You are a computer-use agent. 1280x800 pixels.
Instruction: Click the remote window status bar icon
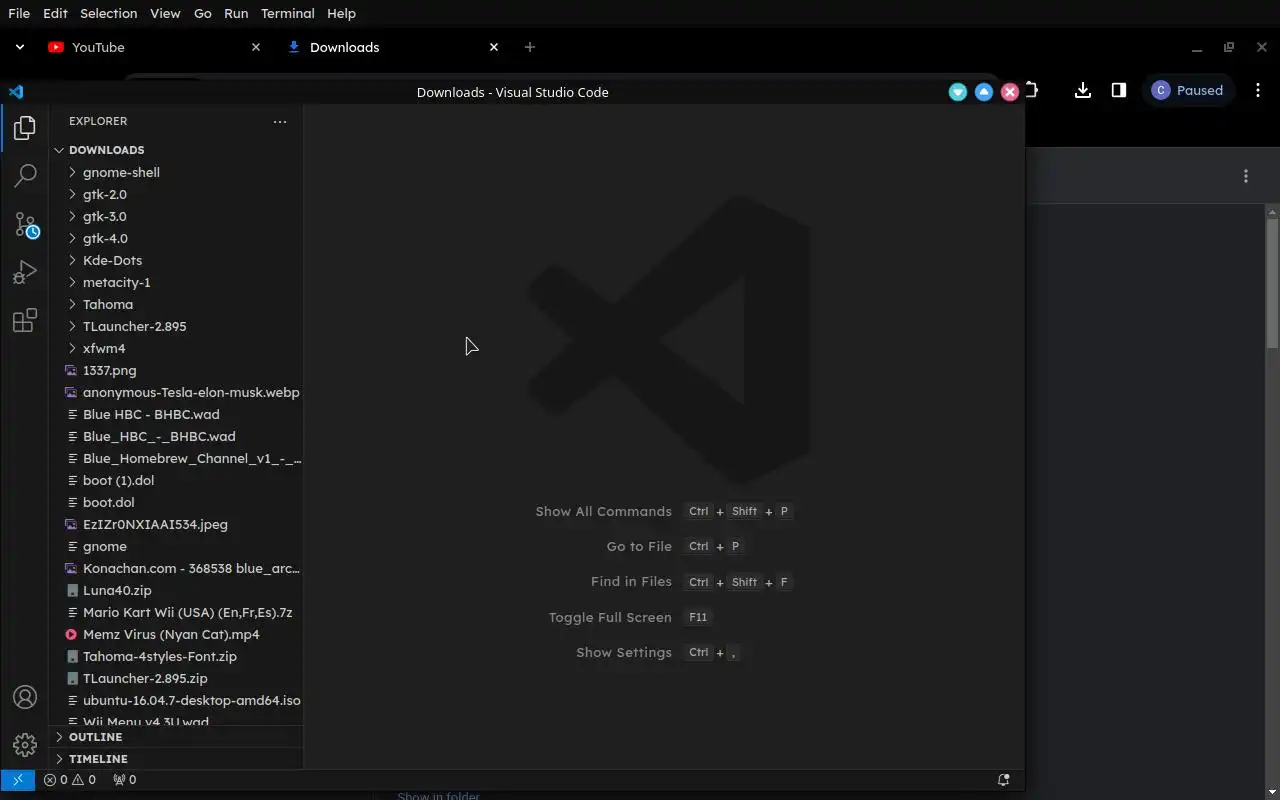click(17, 780)
